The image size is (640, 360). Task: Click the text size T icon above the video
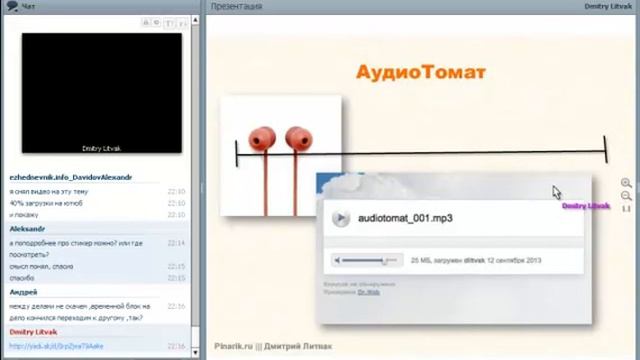[169, 23]
